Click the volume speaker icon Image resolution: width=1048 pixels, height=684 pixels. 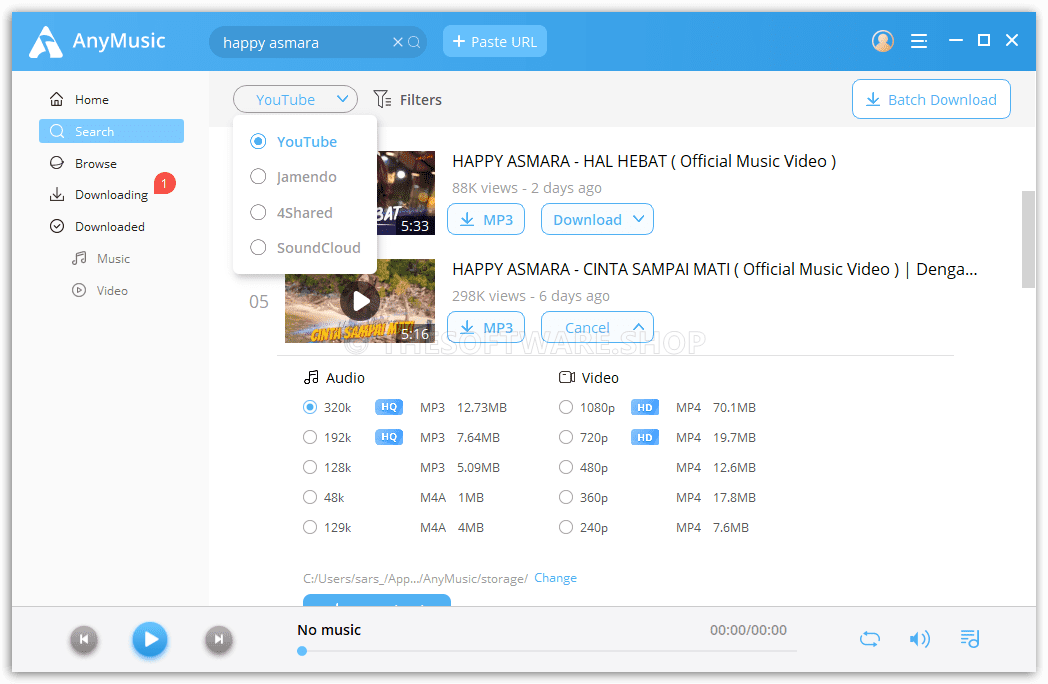click(x=920, y=639)
